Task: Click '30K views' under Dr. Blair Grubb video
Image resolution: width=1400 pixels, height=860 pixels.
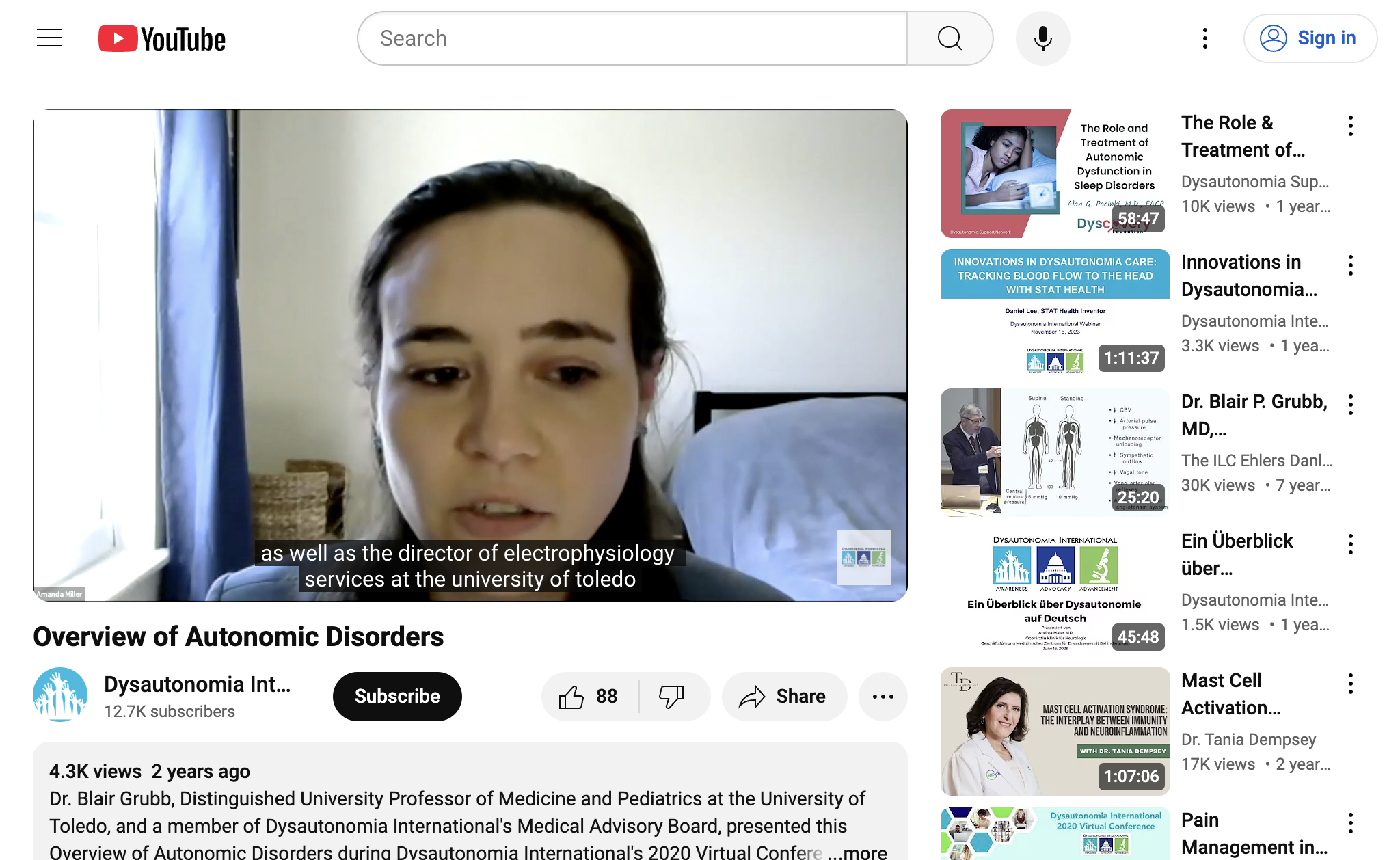Action: 1218,485
